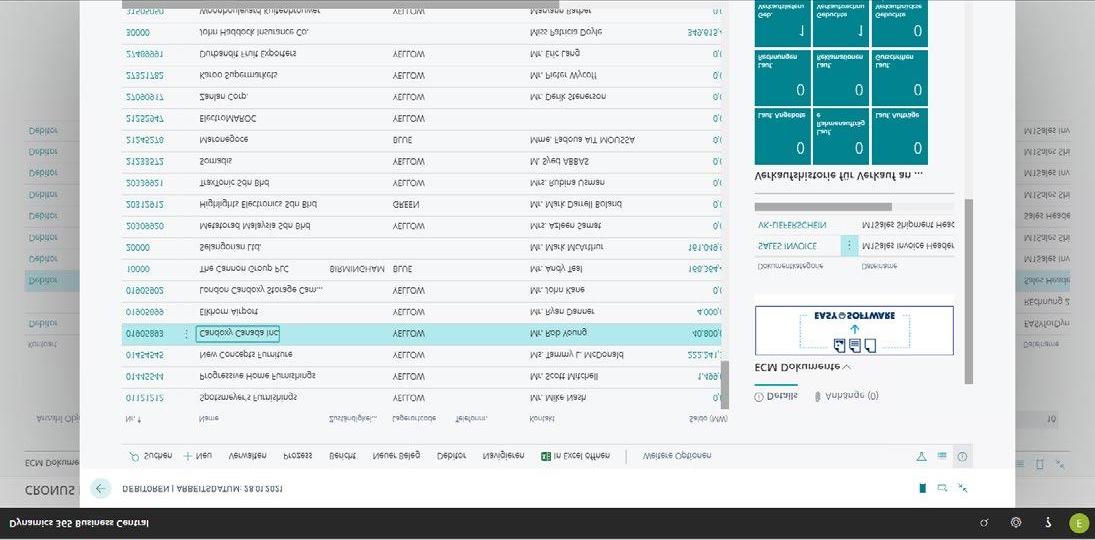The image size is (1095, 540).
Task: Collapse the ECM Dokumente section chevron
Action: click(x=847, y=367)
